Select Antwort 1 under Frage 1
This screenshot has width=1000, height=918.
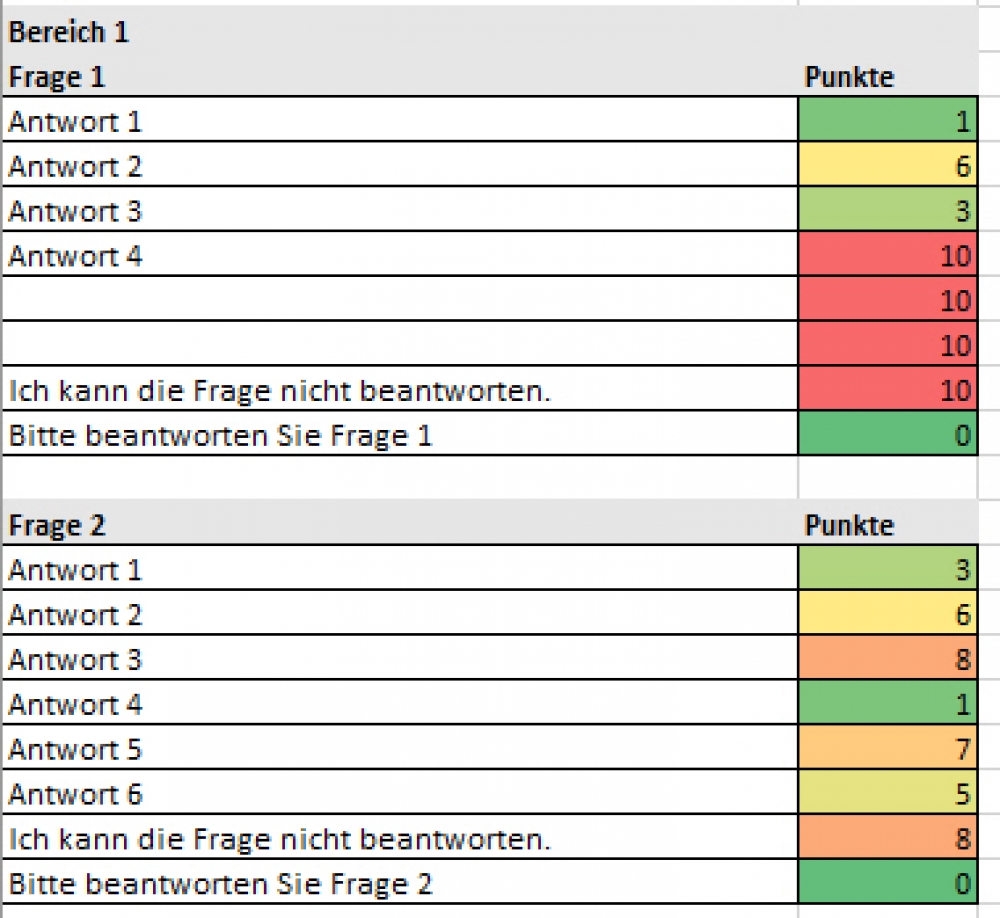click(400, 120)
